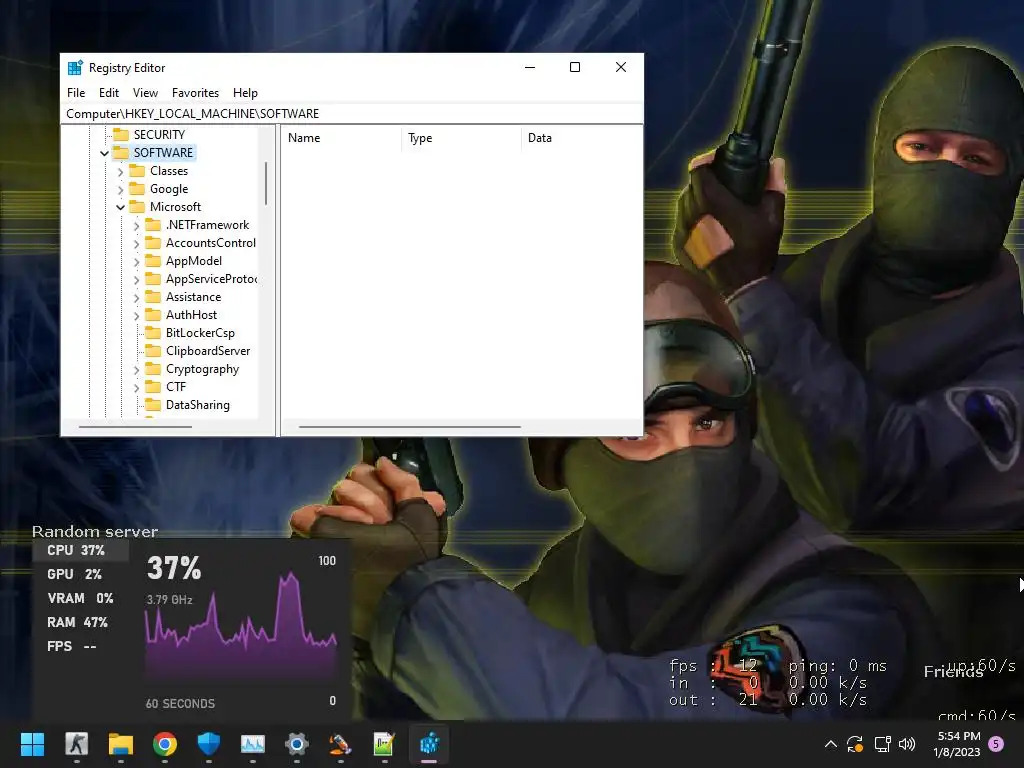Expand the AppServiceProtocols key
This screenshot has height=768, width=1024.
[136, 280]
